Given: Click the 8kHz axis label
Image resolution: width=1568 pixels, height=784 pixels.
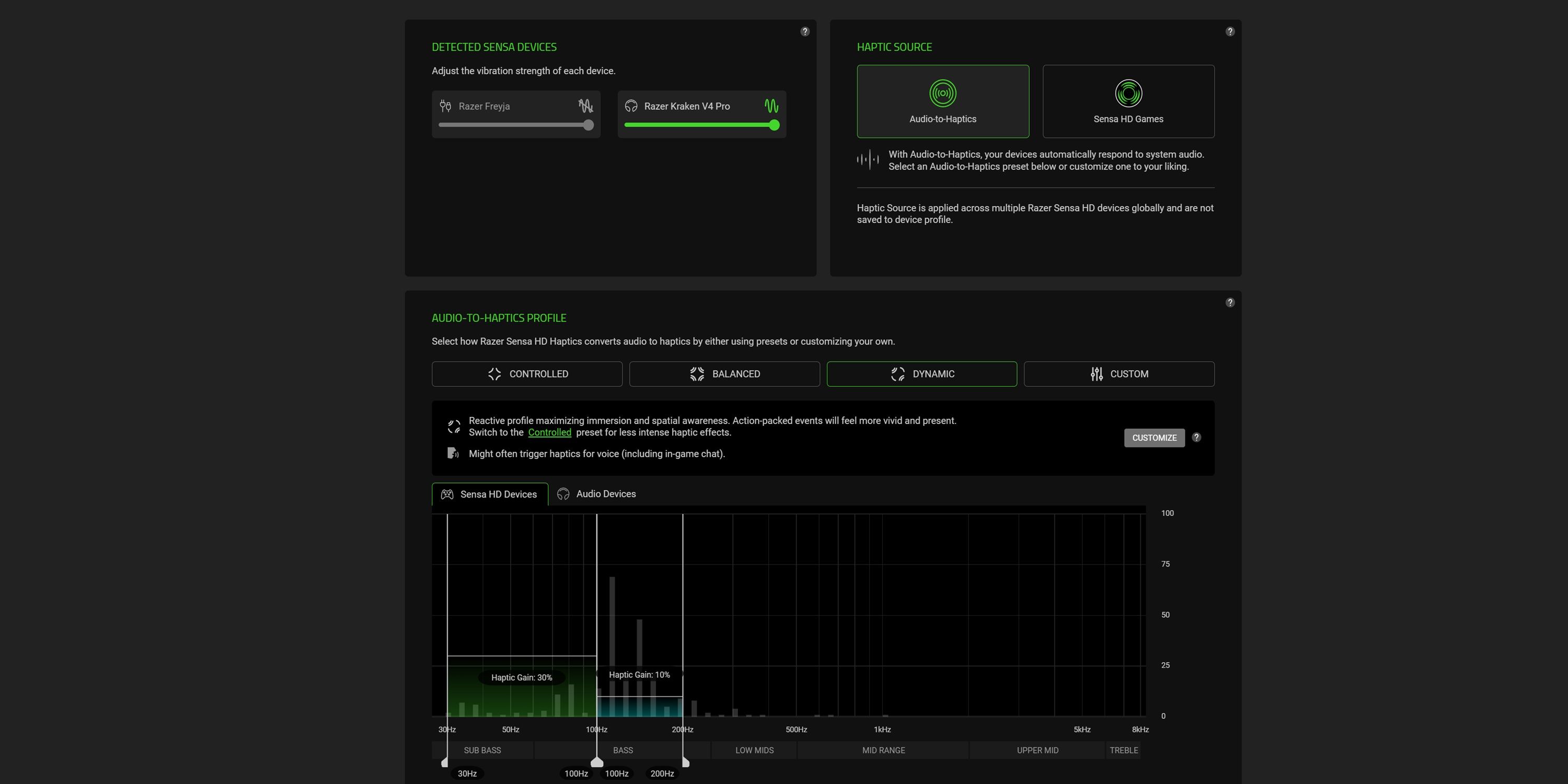Looking at the screenshot, I should click(1140, 729).
